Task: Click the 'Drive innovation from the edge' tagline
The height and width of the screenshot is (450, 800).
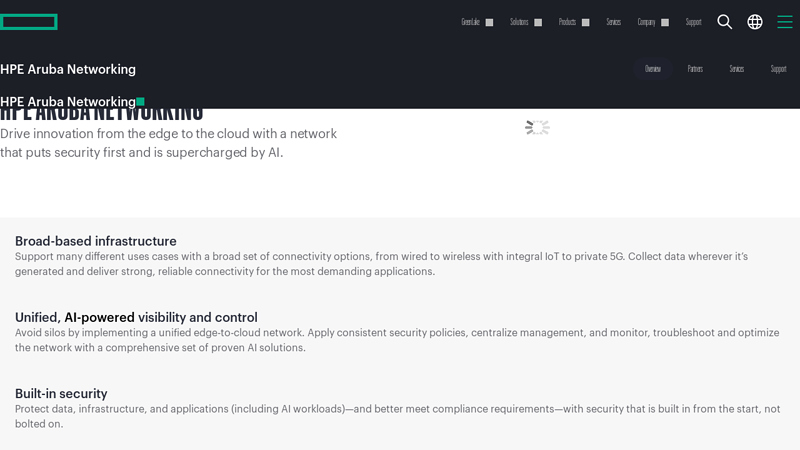Action: click(x=168, y=143)
